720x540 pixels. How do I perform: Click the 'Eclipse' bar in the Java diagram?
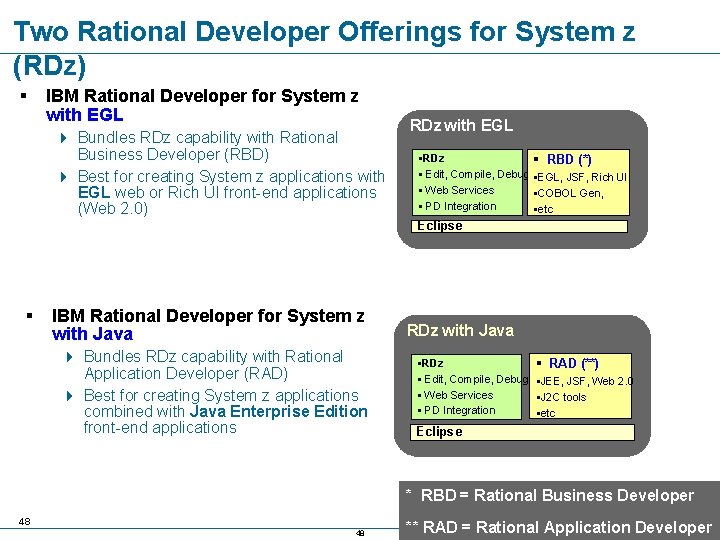point(522,432)
